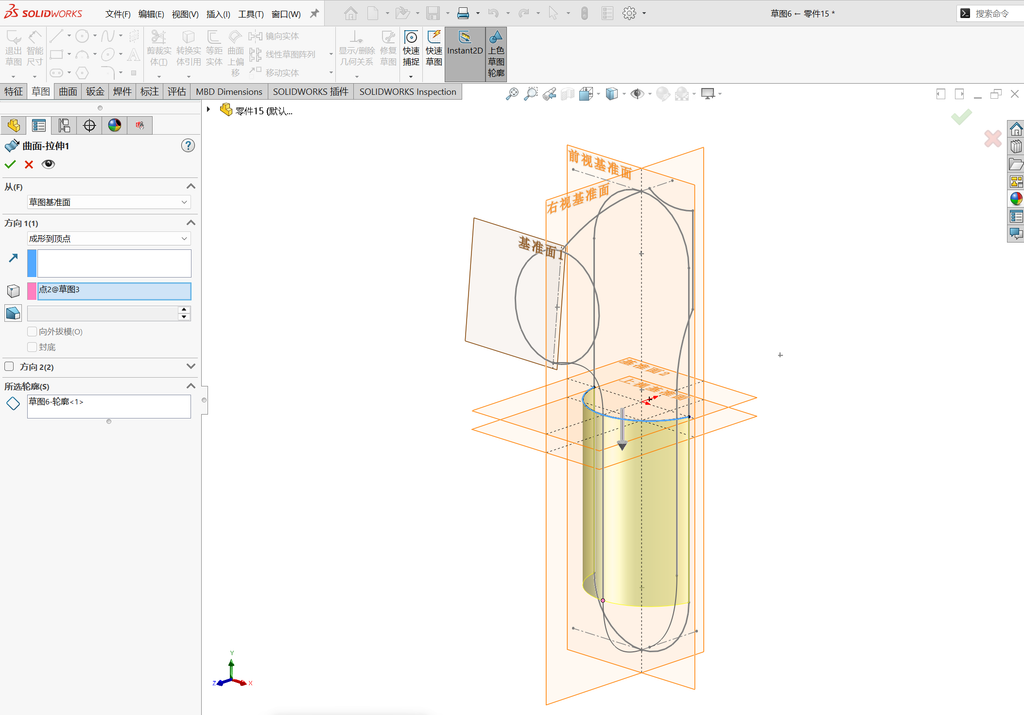Open Custom Properties task pane icon
Screen dimensions: 1024x715
[1016, 215]
